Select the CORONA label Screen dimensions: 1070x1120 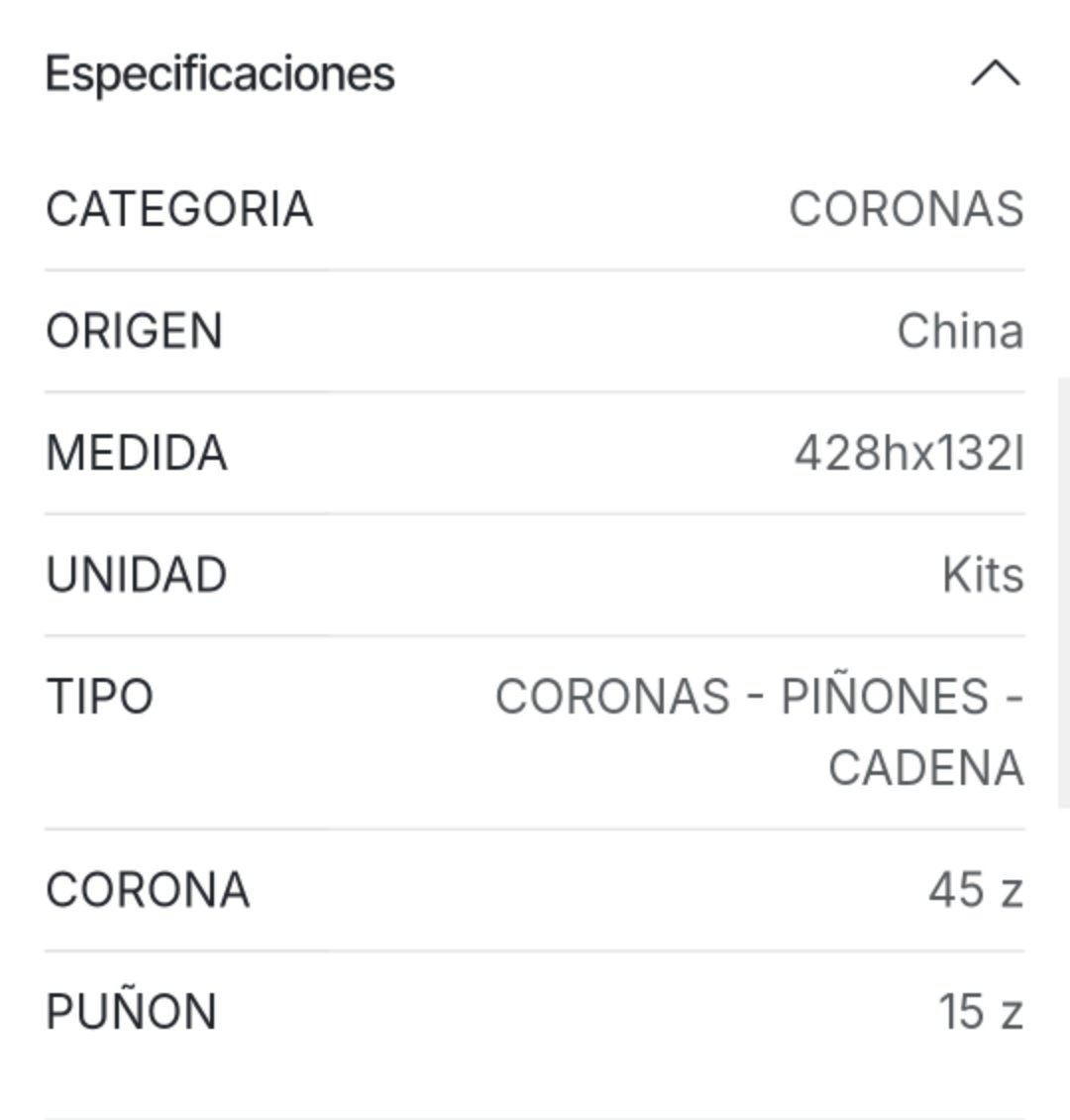(x=148, y=890)
